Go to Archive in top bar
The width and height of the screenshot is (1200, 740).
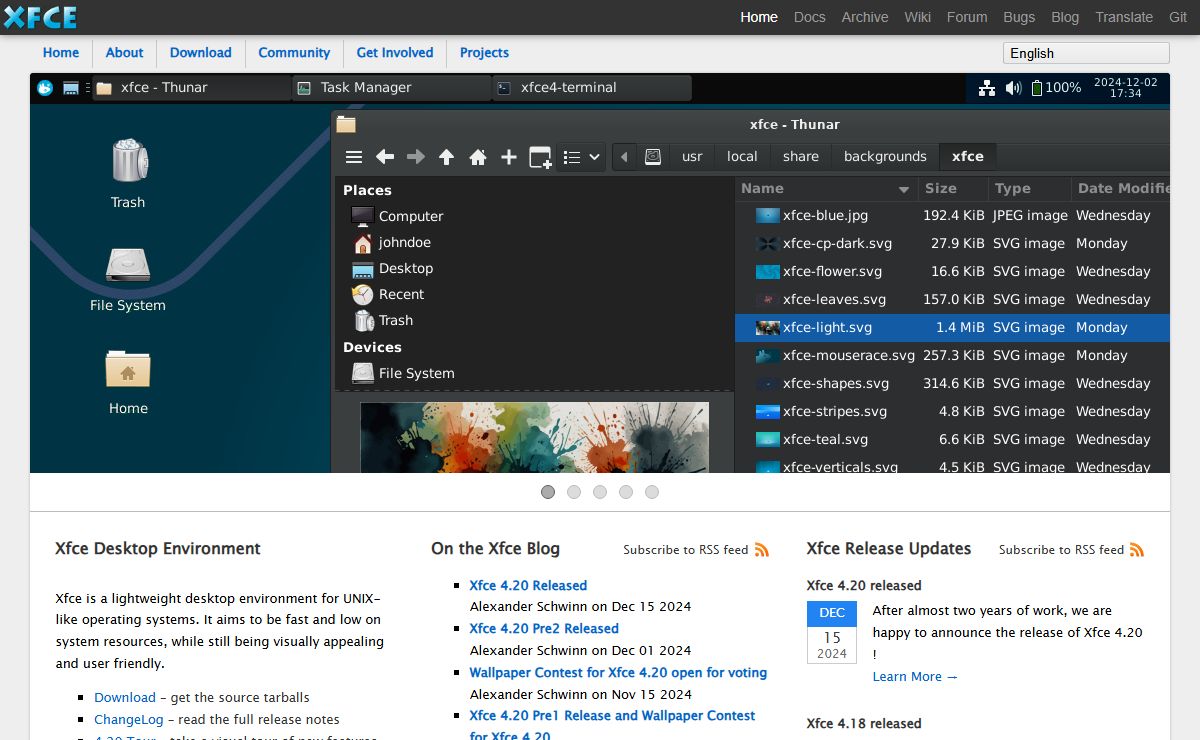[865, 17]
